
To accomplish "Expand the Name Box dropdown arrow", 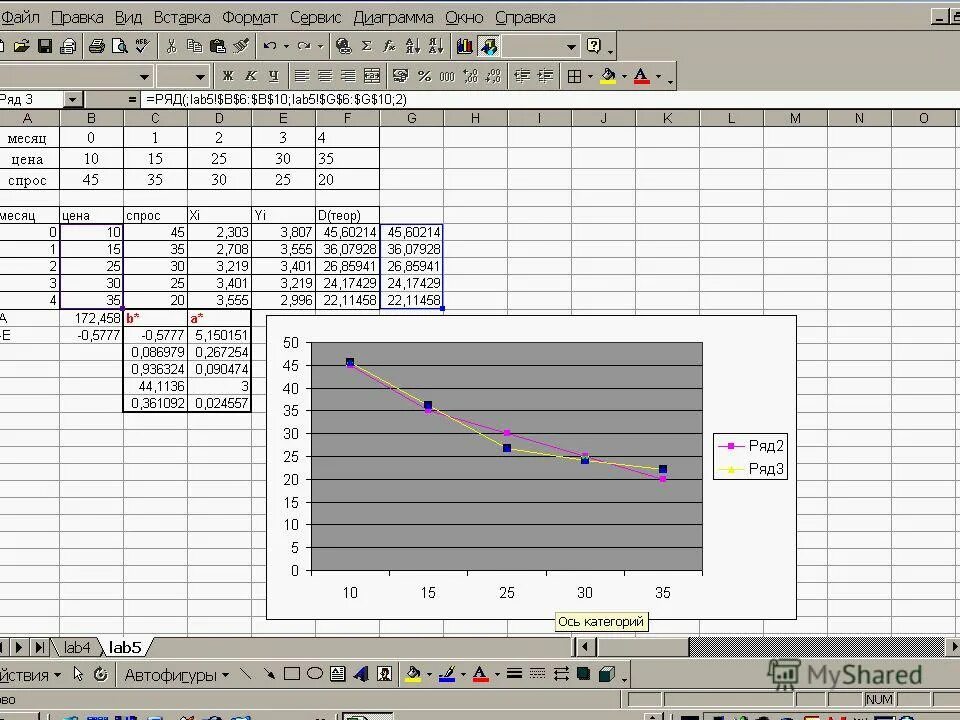I will 73,99.
